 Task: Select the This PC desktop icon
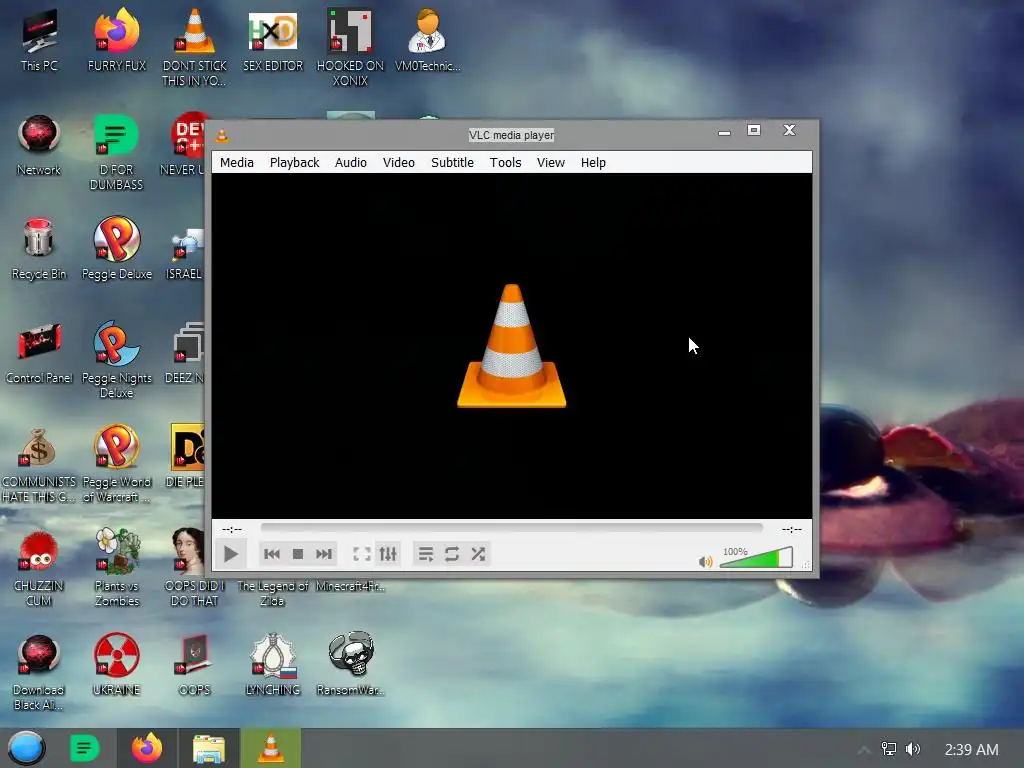[39, 40]
